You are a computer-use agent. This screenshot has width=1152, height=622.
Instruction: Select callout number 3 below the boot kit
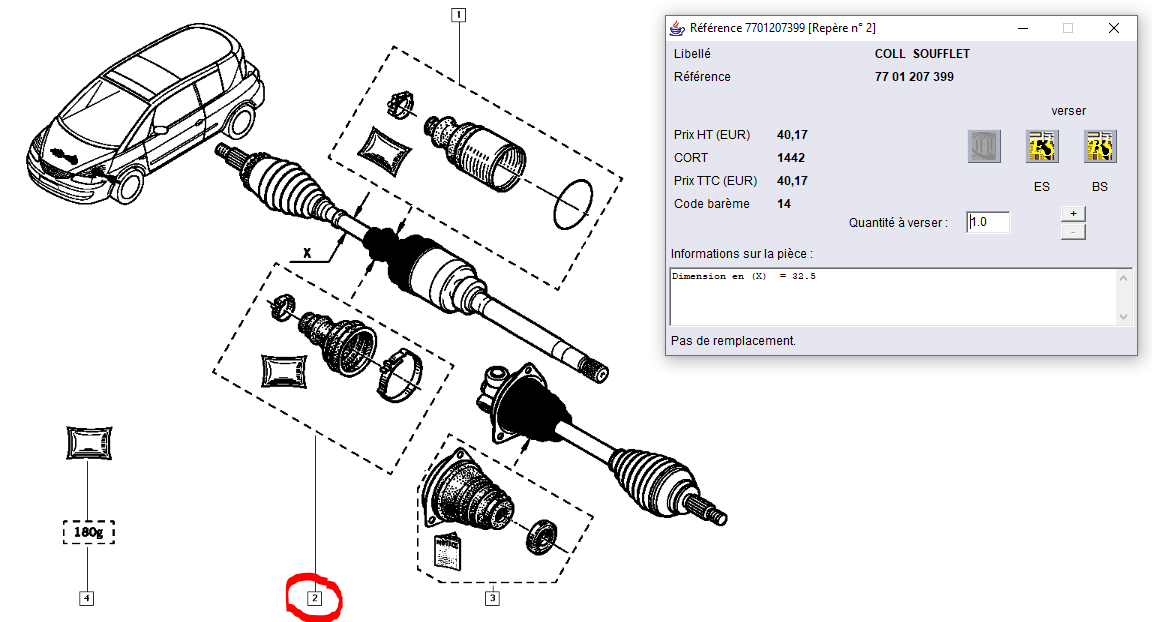(x=492, y=598)
